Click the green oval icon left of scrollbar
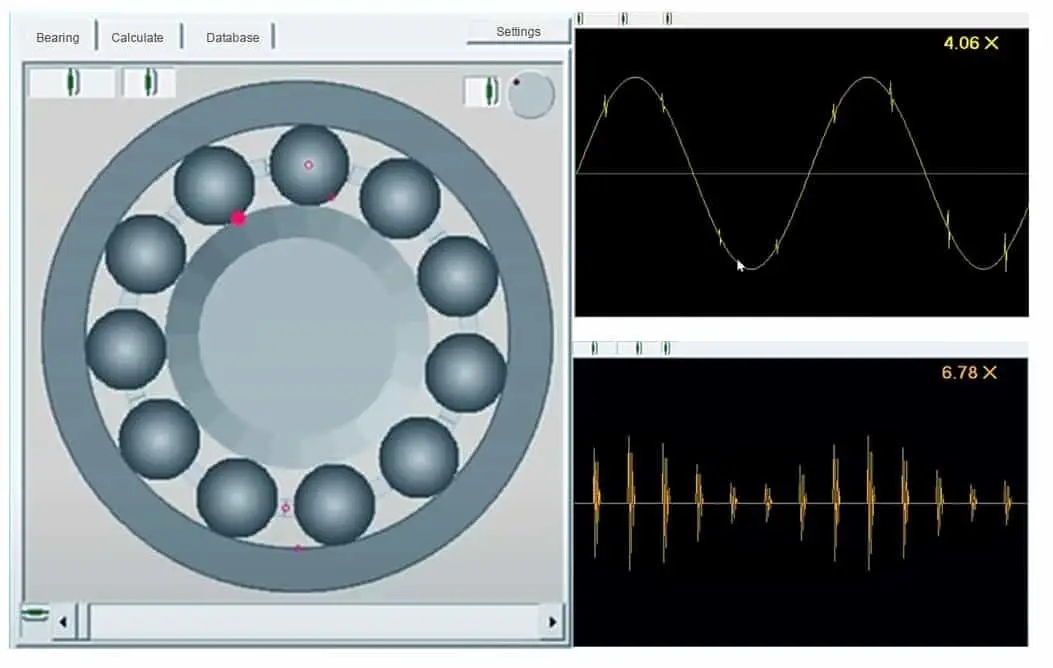 (x=34, y=613)
